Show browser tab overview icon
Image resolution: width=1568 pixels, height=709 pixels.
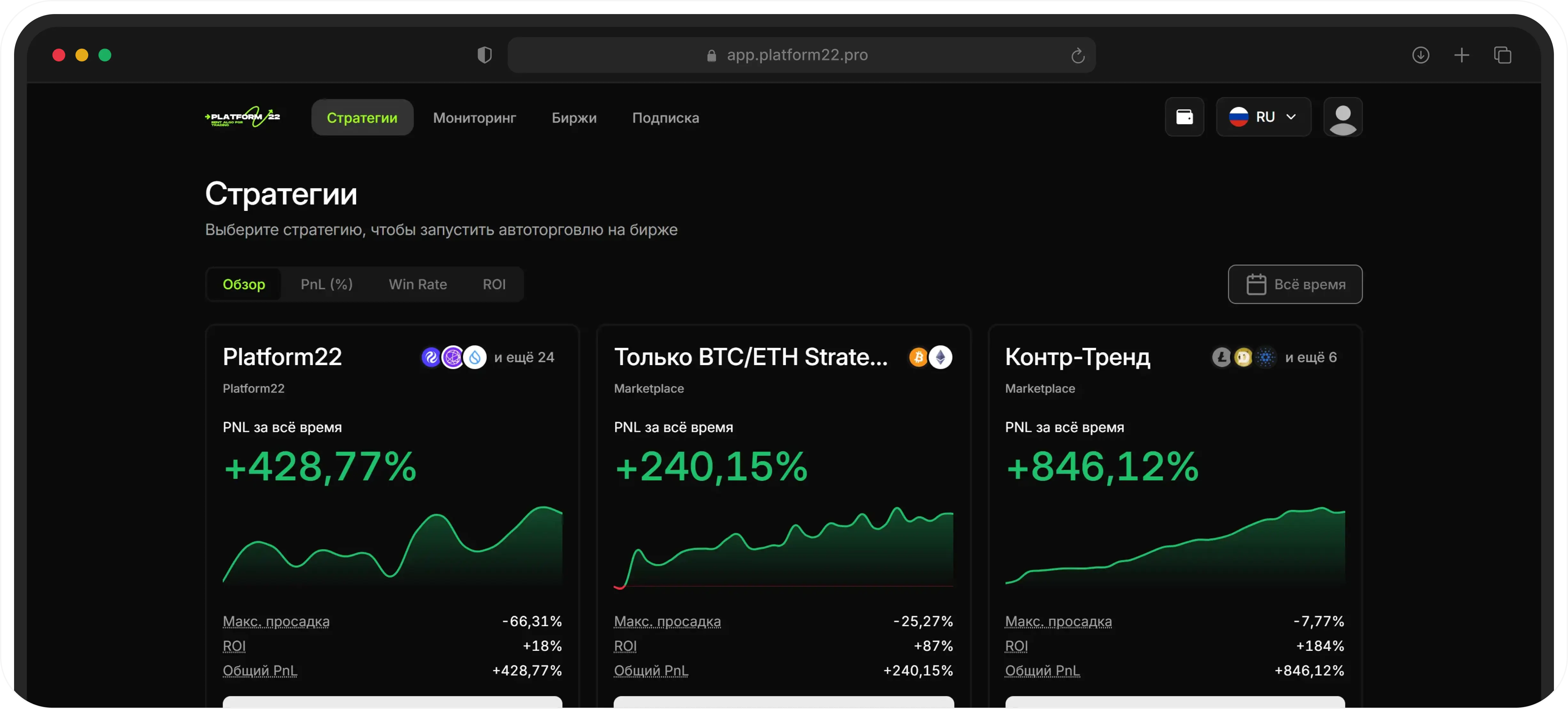click(x=1502, y=55)
